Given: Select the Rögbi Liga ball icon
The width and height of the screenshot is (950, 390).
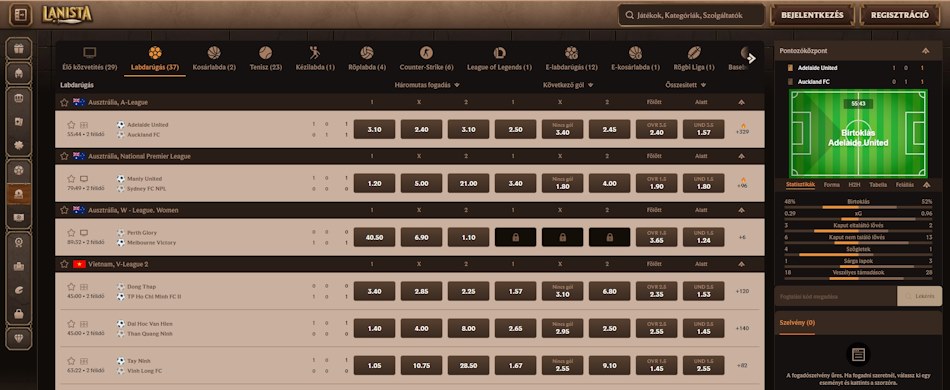Looking at the screenshot, I should (x=694, y=53).
